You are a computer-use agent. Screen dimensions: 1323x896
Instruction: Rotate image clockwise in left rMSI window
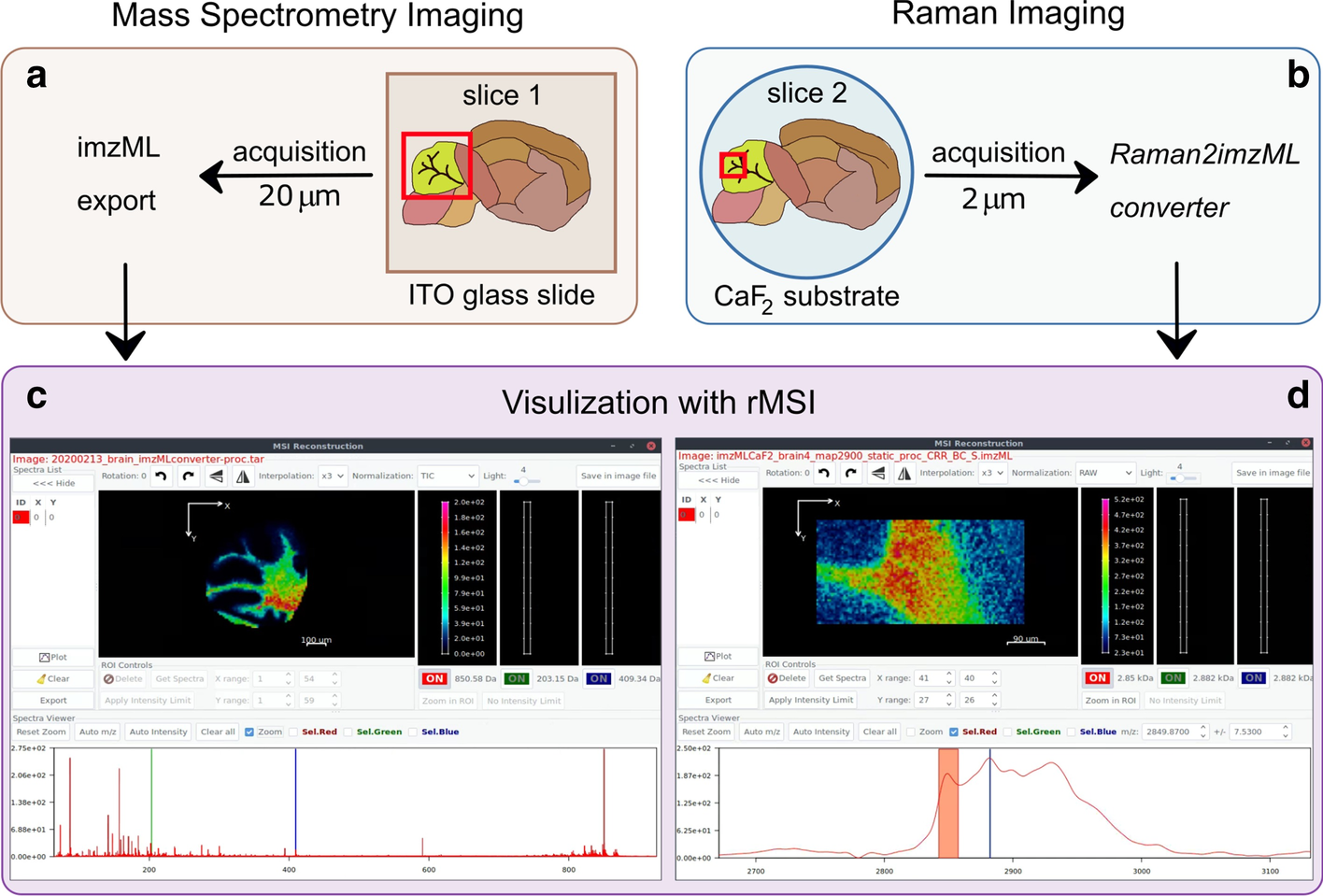pos(188,476)
